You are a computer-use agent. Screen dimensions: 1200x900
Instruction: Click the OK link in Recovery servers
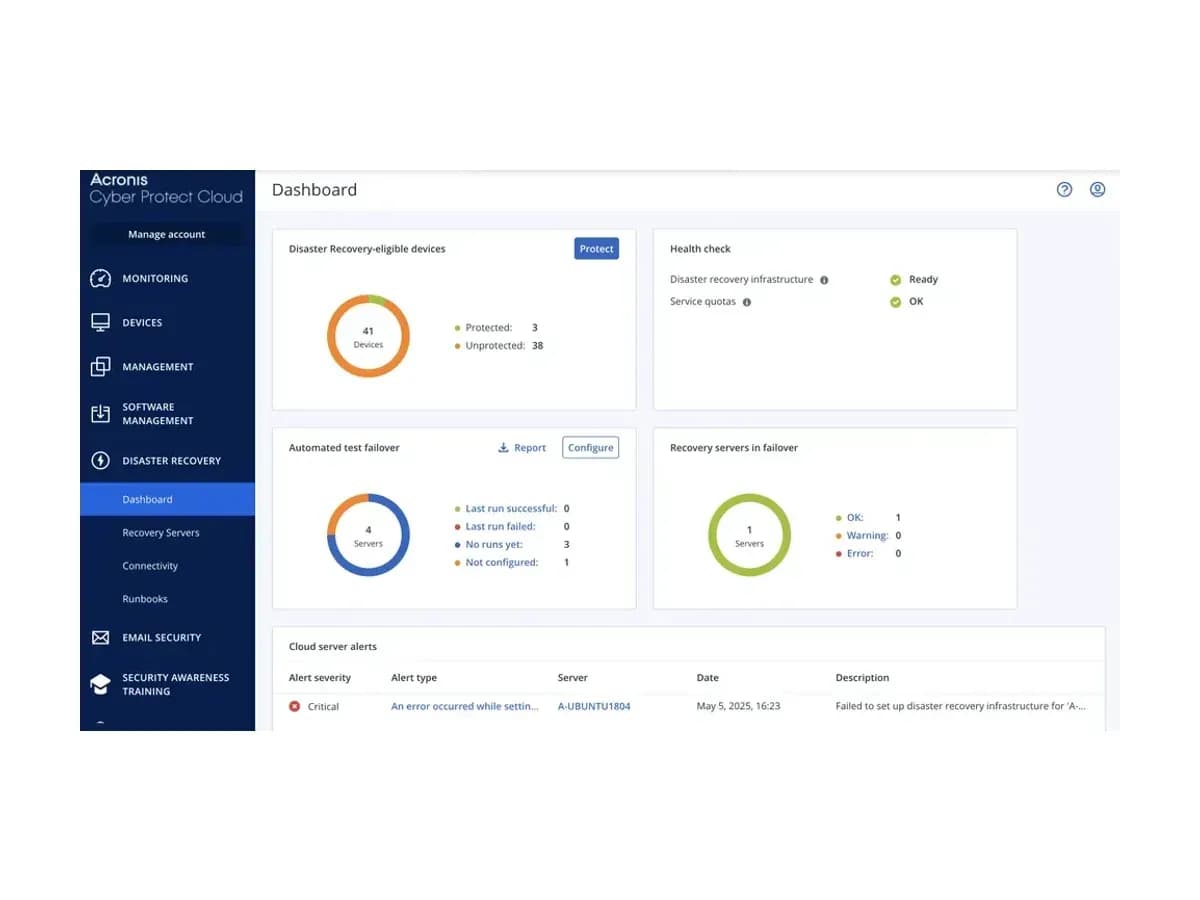tap(855, 518)
